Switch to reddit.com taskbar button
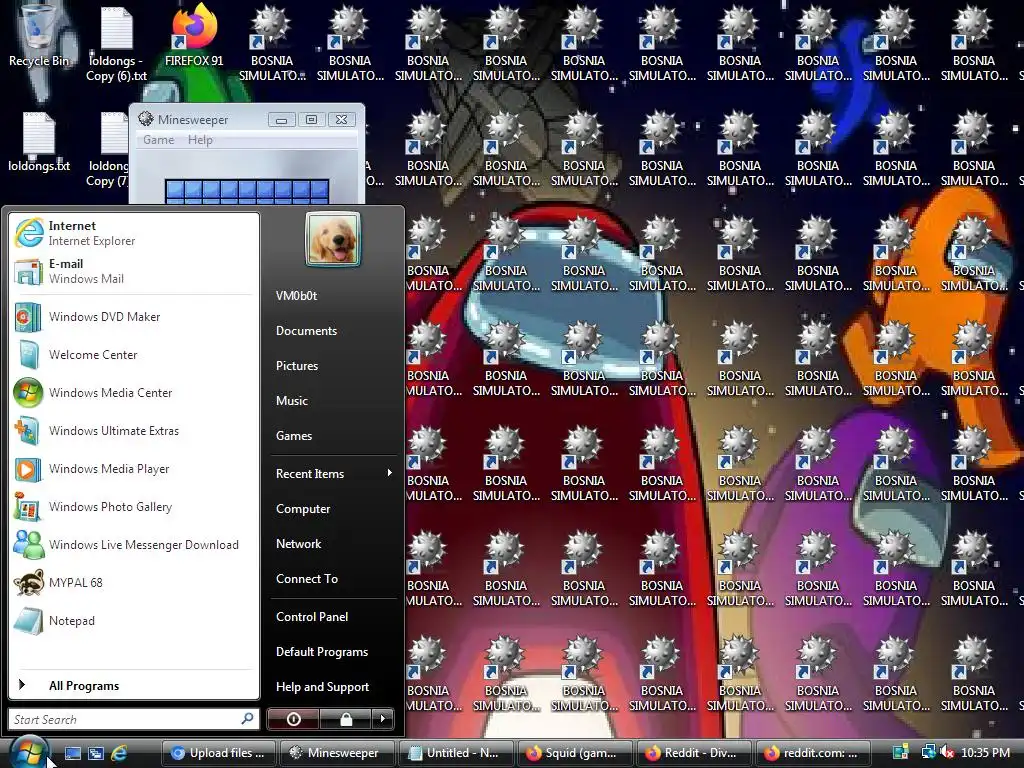 (x=812, y=753)
